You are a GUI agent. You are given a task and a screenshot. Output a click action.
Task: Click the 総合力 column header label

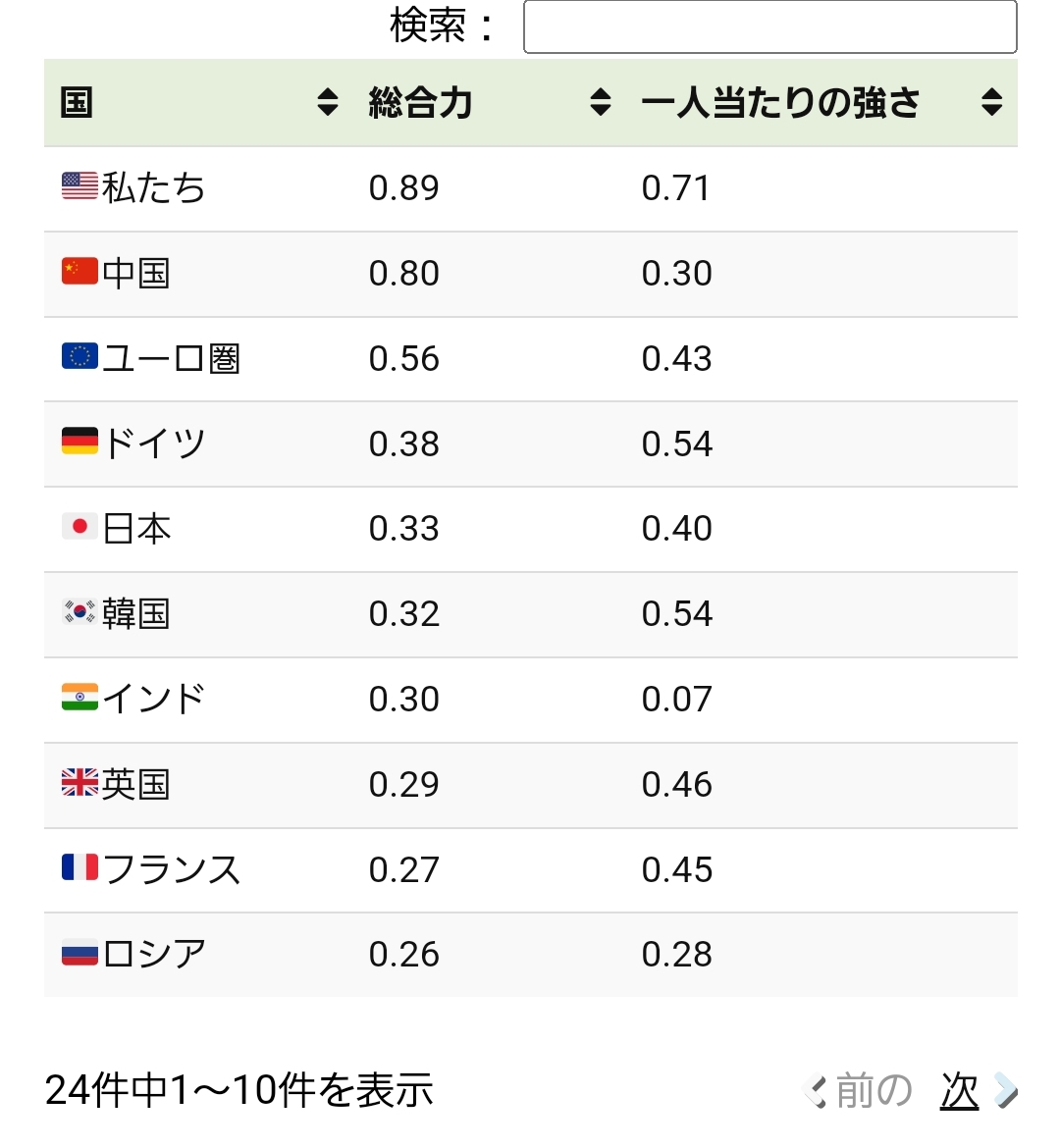pos(421,103)
